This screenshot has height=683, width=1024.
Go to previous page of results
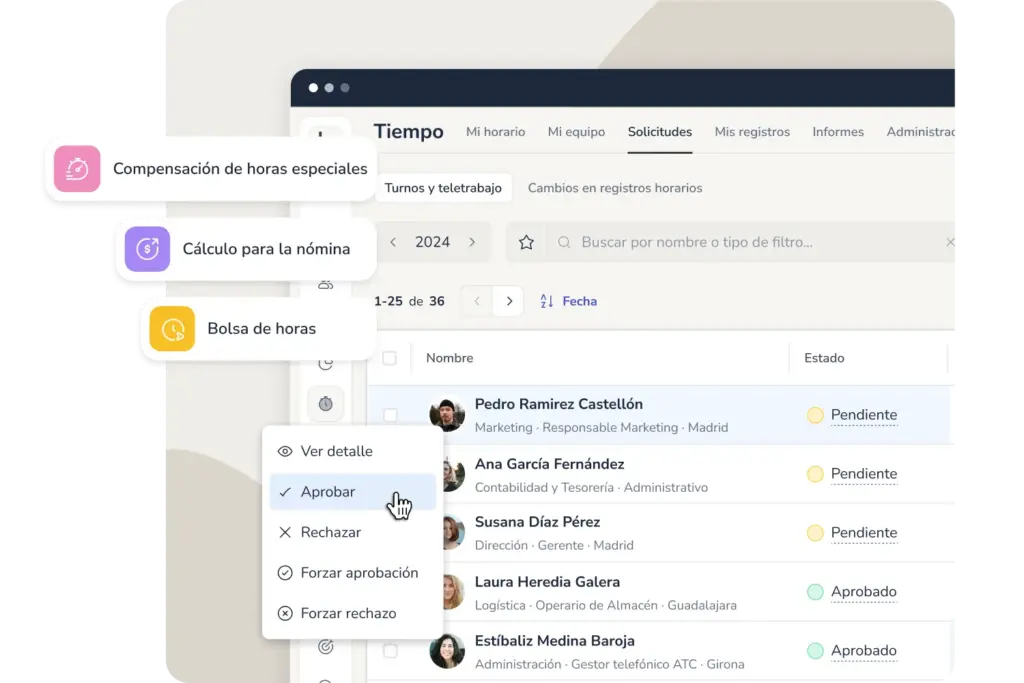click(477, 301)
